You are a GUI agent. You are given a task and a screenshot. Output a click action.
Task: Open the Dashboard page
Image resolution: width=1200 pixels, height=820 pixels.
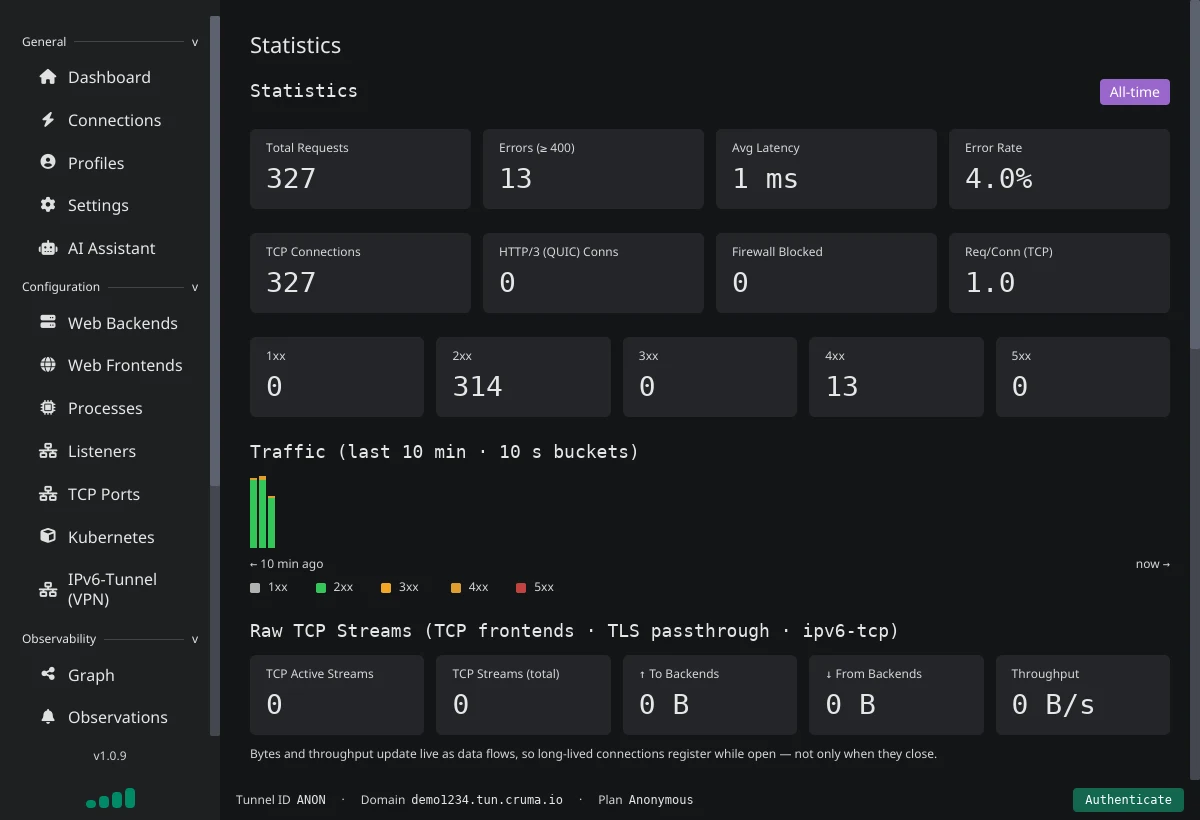[110, 77]
